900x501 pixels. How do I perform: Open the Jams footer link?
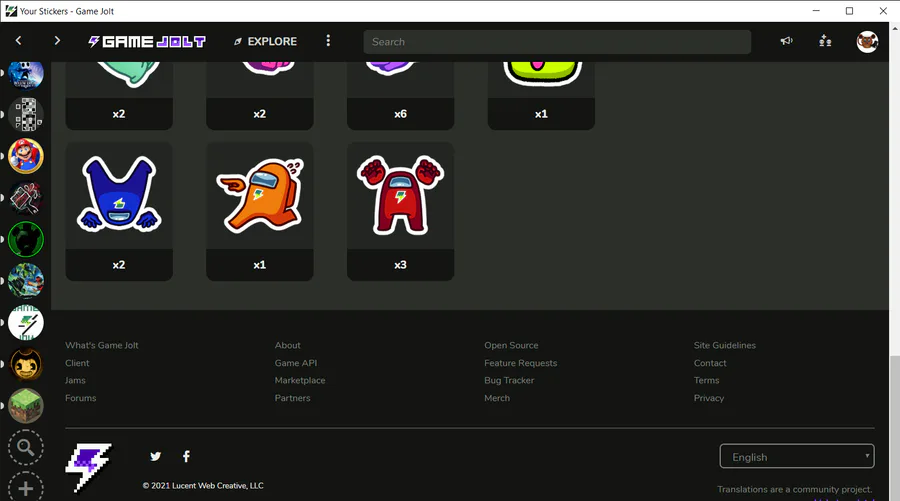pos(75,380)
